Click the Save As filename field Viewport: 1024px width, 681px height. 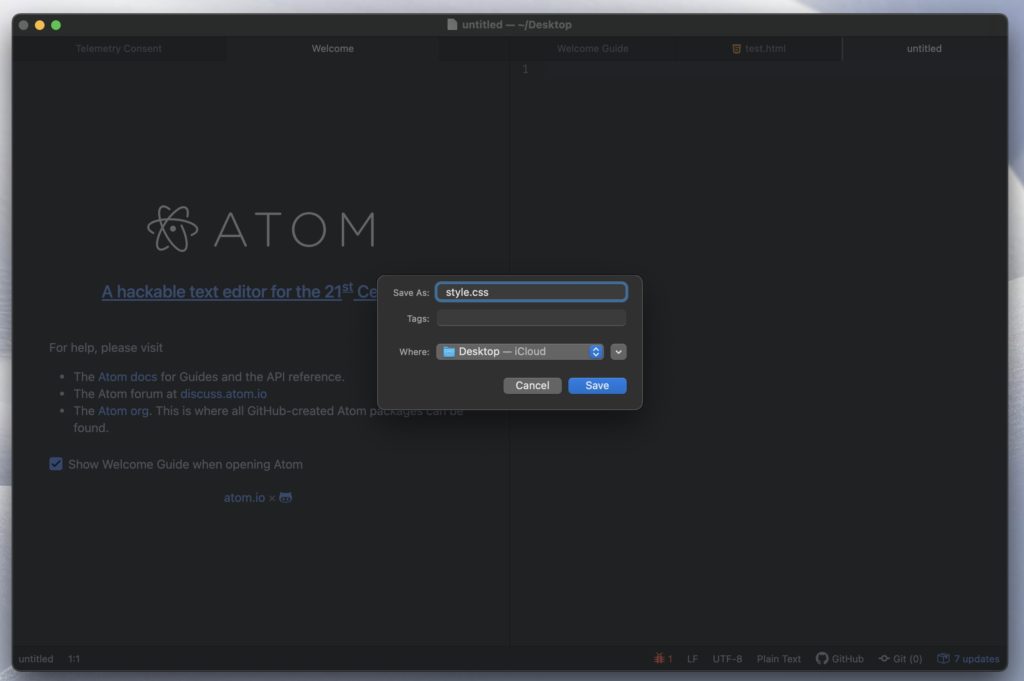click(x=531, y=292)
